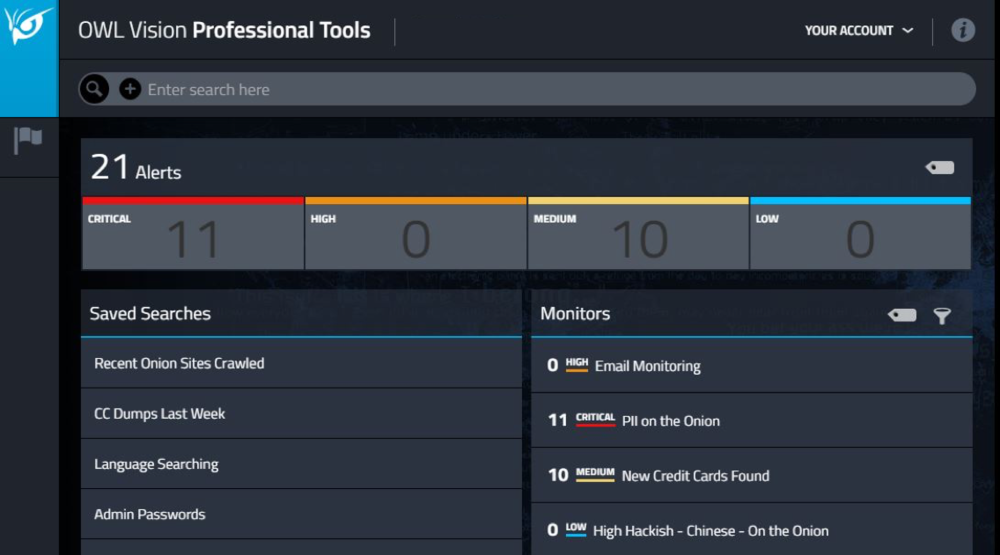
Task: Click the magnifier search icon
Action: [94, 89]
